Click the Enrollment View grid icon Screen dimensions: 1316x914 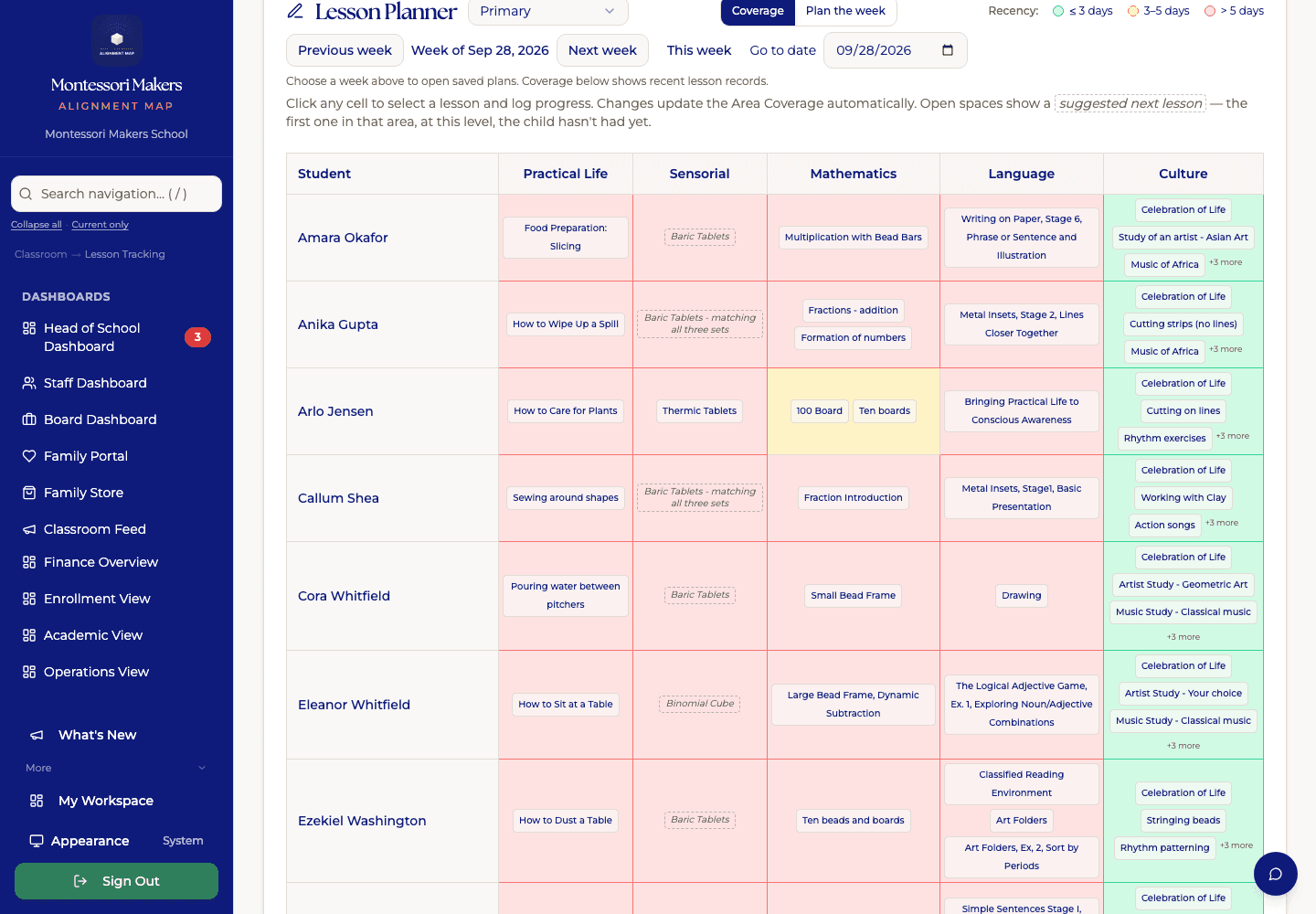pos(29,599)
